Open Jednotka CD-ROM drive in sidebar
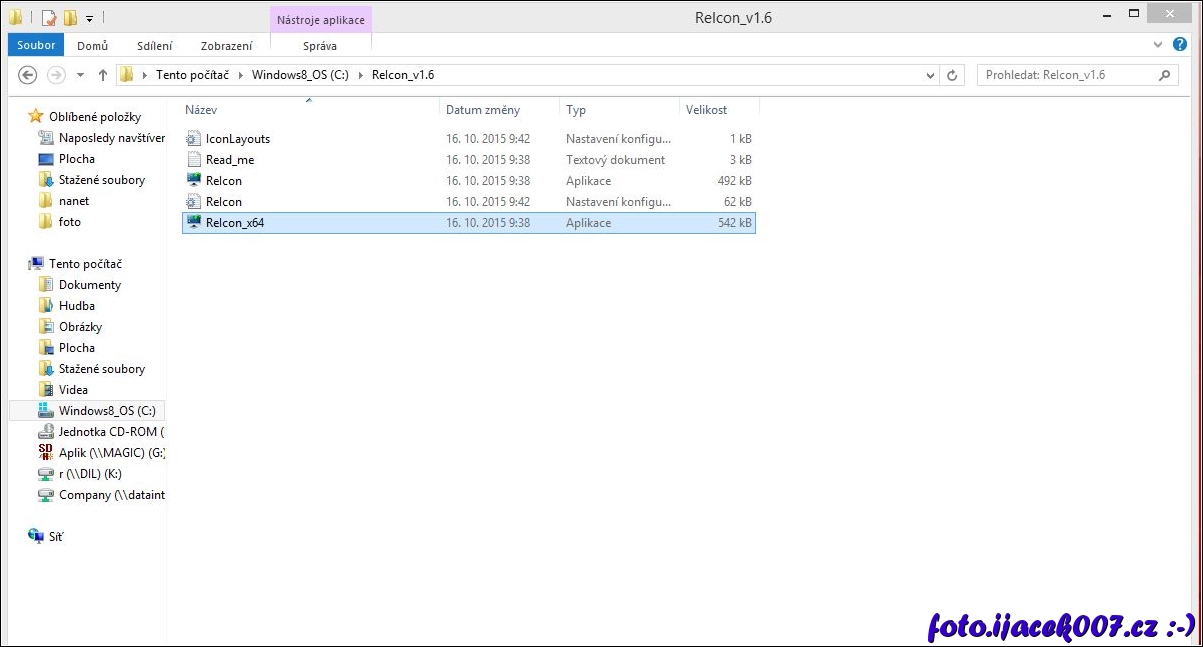The image size is (1203, 647). point(110,432)
